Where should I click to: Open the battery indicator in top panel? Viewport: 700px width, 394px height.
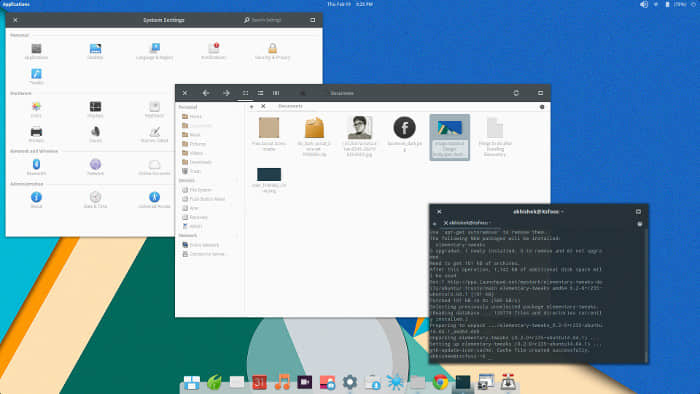pos(667,4)
